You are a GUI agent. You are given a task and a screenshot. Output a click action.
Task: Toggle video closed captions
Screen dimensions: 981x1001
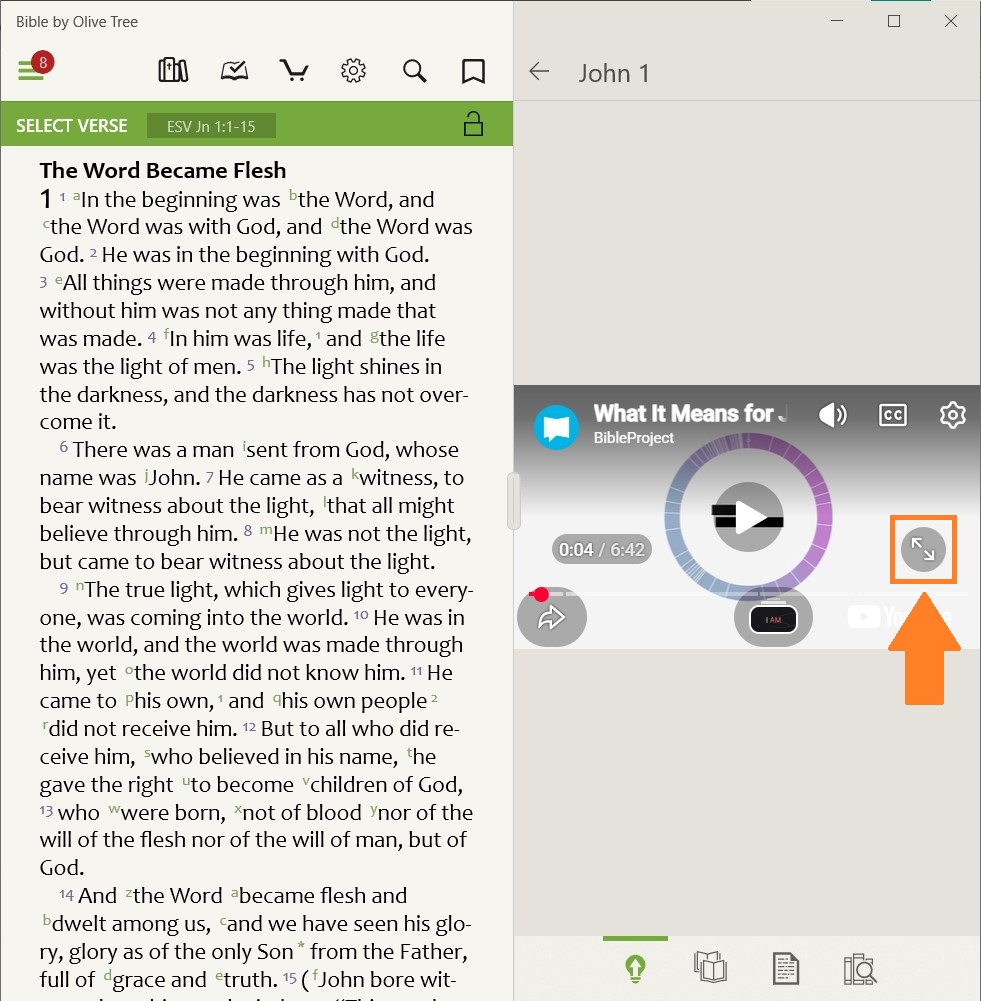(x=892, y=415)
